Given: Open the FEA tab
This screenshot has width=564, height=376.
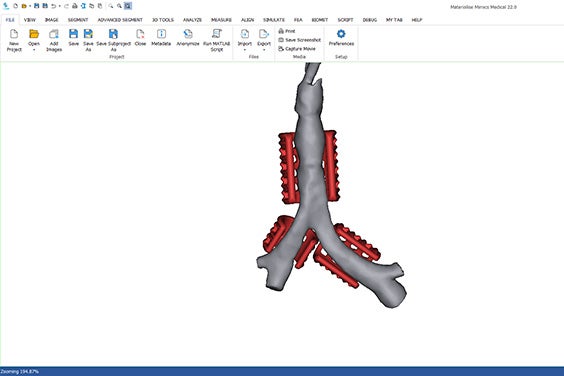Looking at the screenshot, I should 298,20.
